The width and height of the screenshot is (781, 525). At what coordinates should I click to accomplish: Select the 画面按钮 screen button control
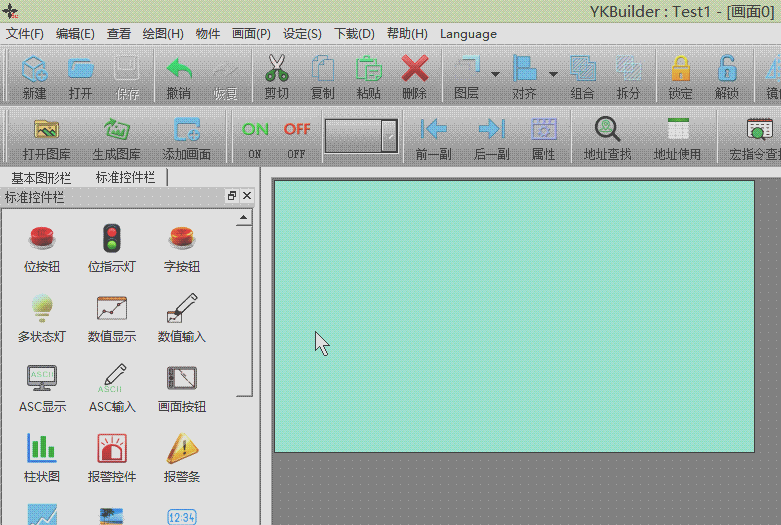pos(182,380)
